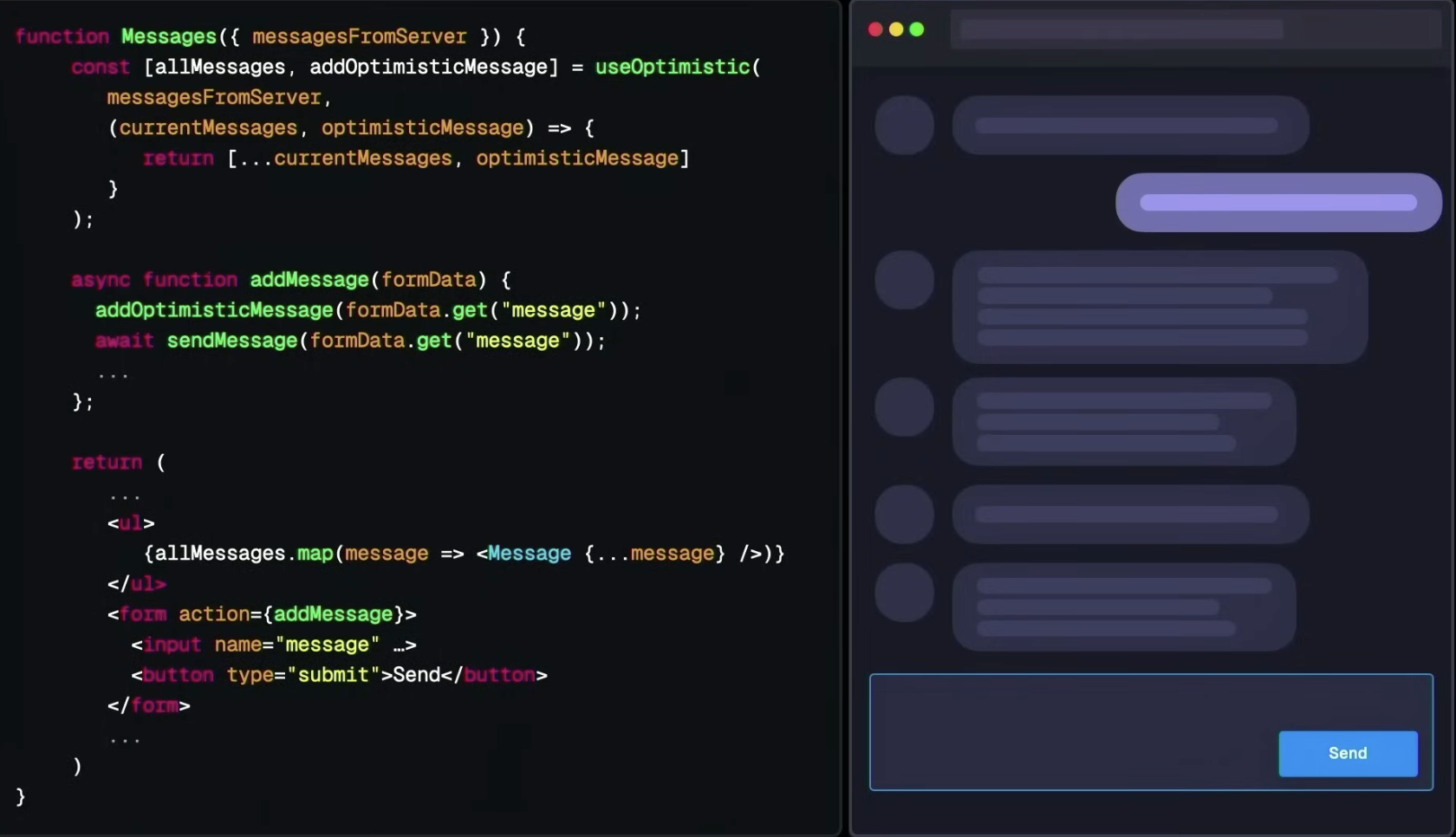Click 'messagesFromServer,' argument line
1456x837 pixels.
click(x=219, y=97)
